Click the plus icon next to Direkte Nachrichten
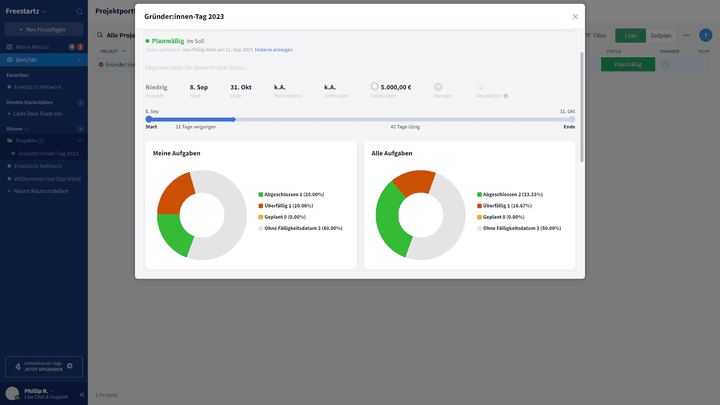Screen dimensions: 720x405 (80, 102)
